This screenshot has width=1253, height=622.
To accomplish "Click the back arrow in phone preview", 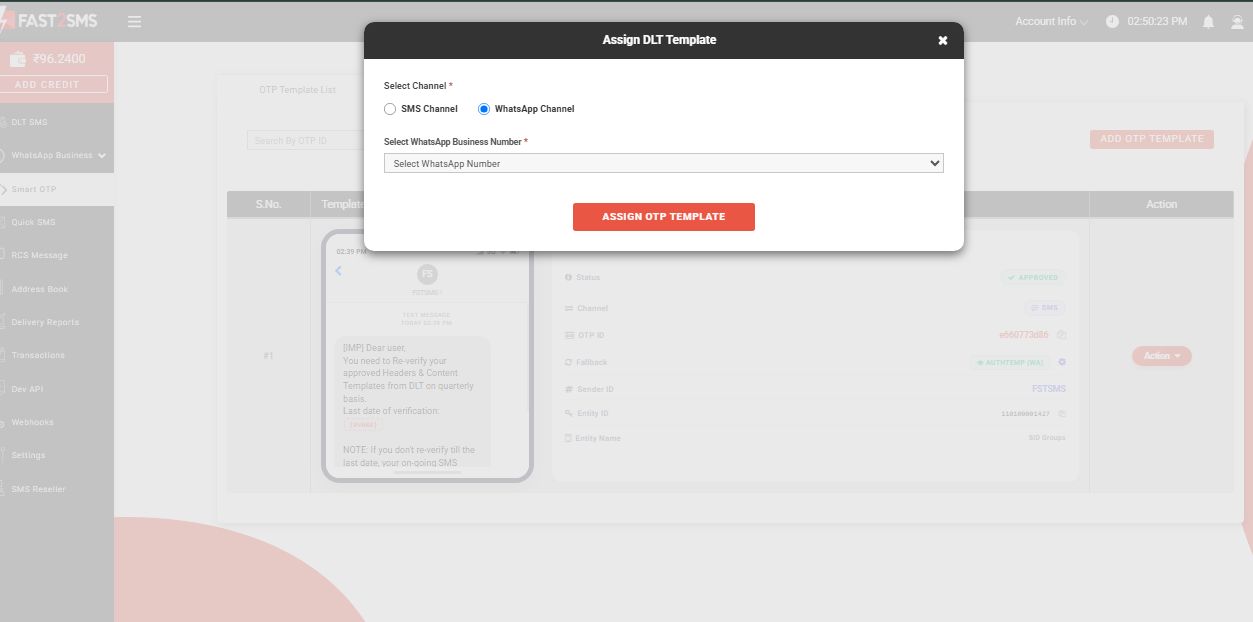I will pyautogui.click(x=338, y=271).
